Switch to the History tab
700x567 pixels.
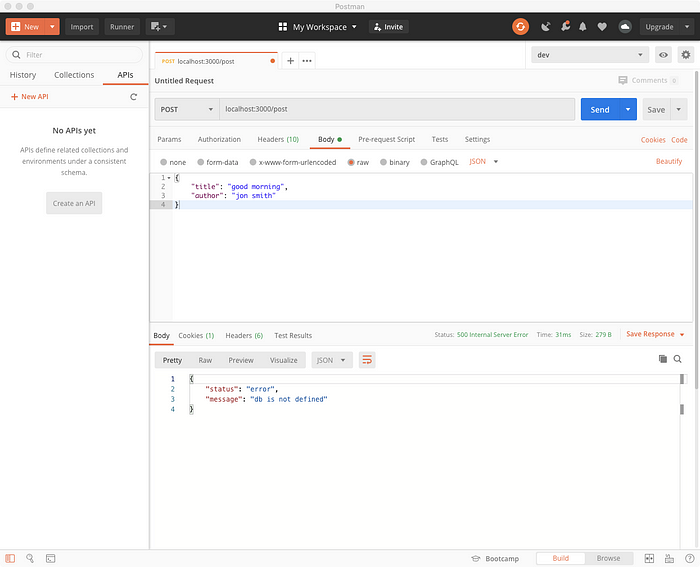[23, 75]
